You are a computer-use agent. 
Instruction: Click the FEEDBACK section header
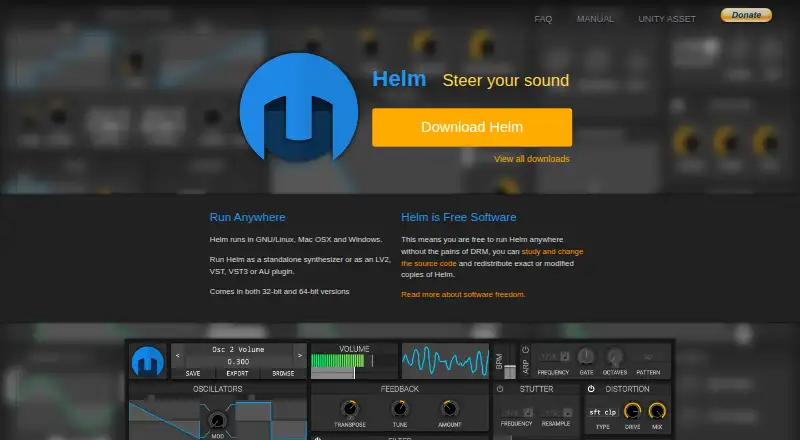(399, 389)
